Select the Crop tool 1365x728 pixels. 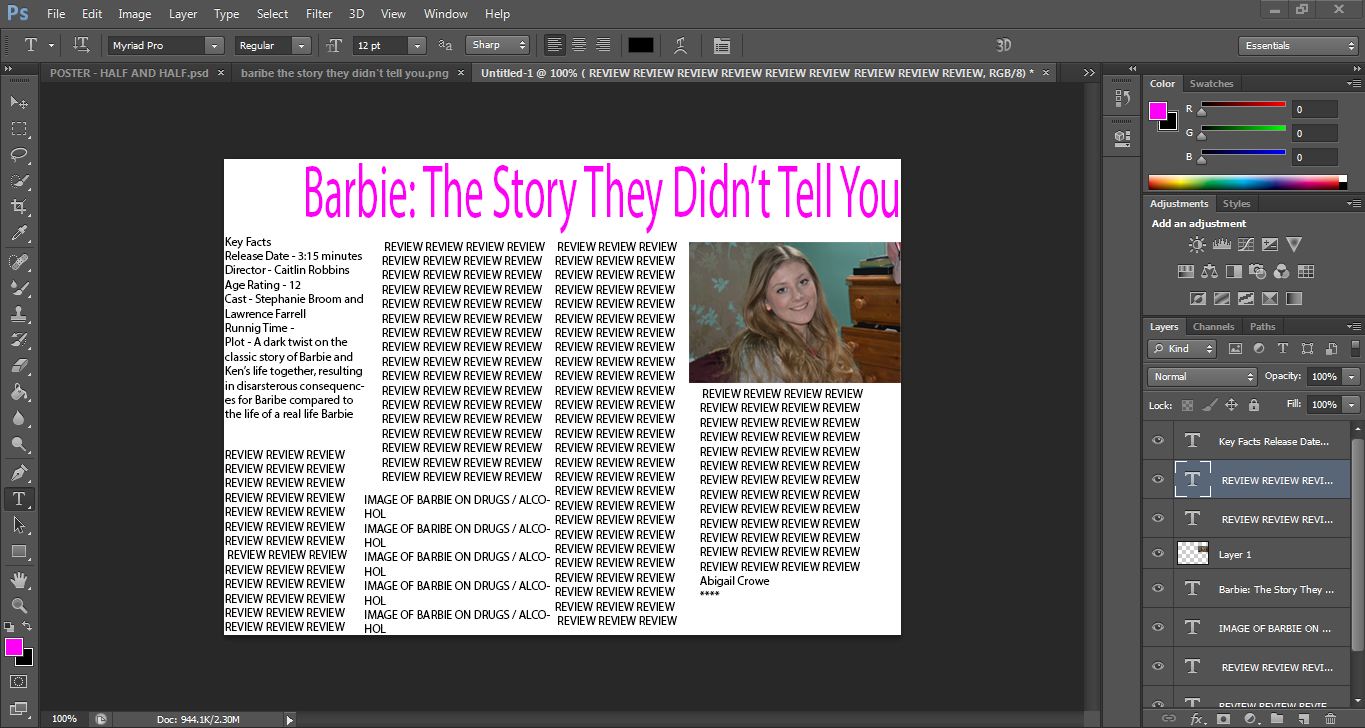[x=19, y=207]
